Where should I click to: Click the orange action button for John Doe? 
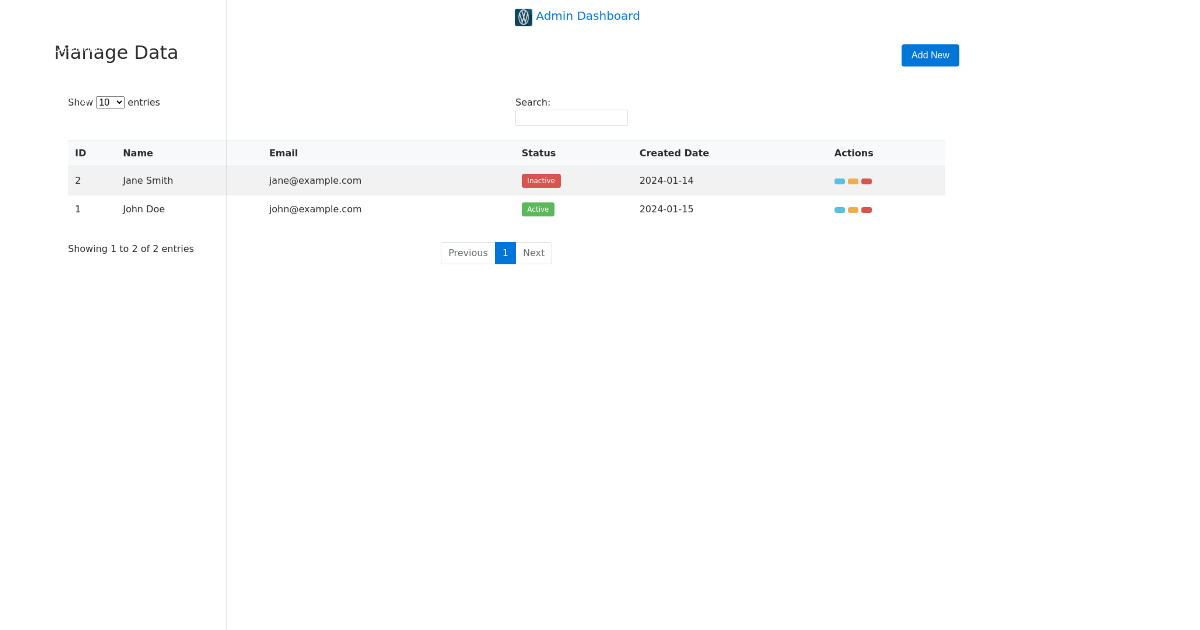853,210
